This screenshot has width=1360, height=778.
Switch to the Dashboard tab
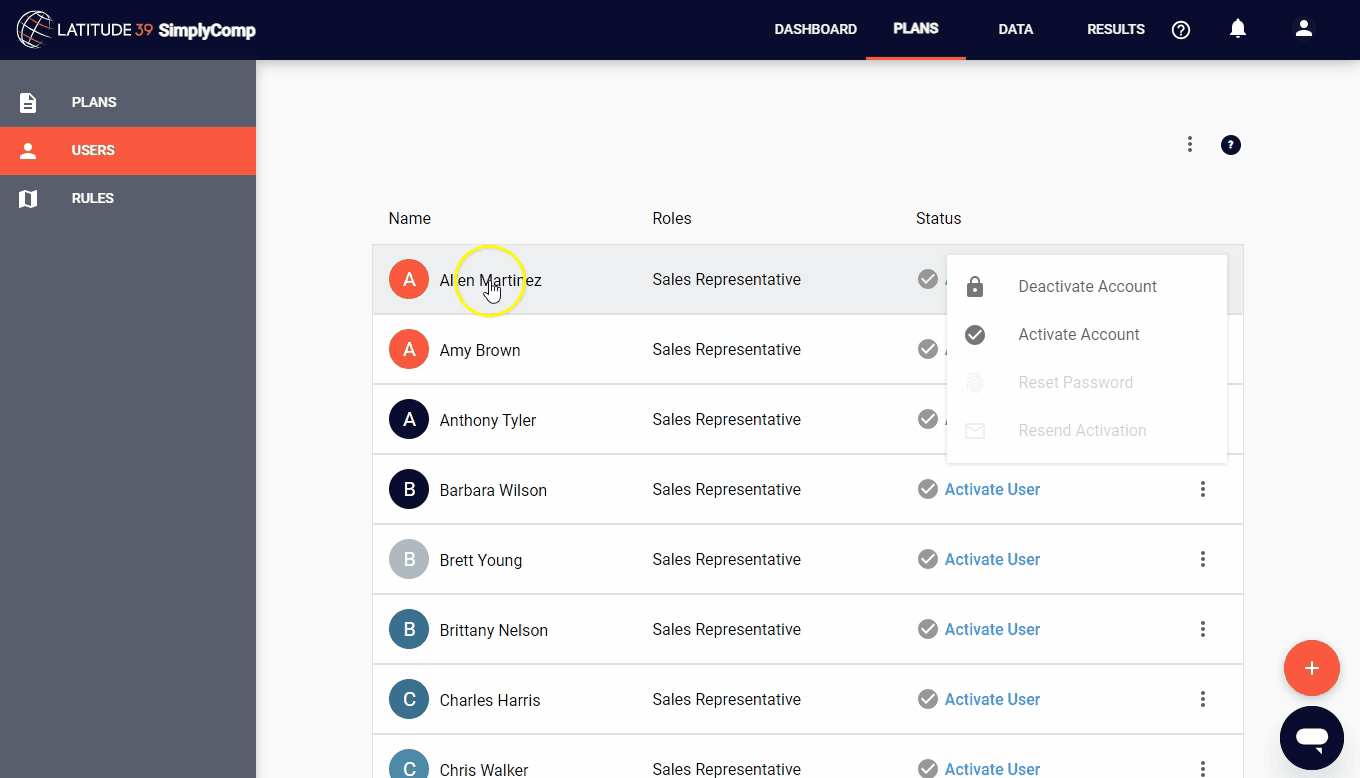815,29
